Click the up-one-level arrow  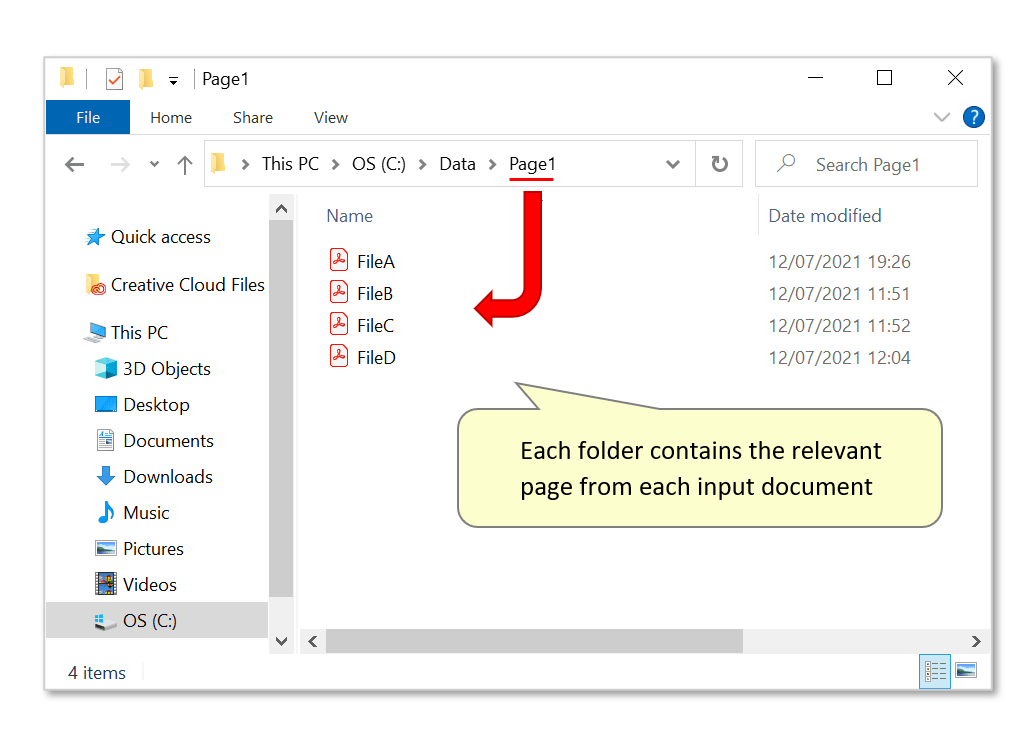(x=184, y=164)
